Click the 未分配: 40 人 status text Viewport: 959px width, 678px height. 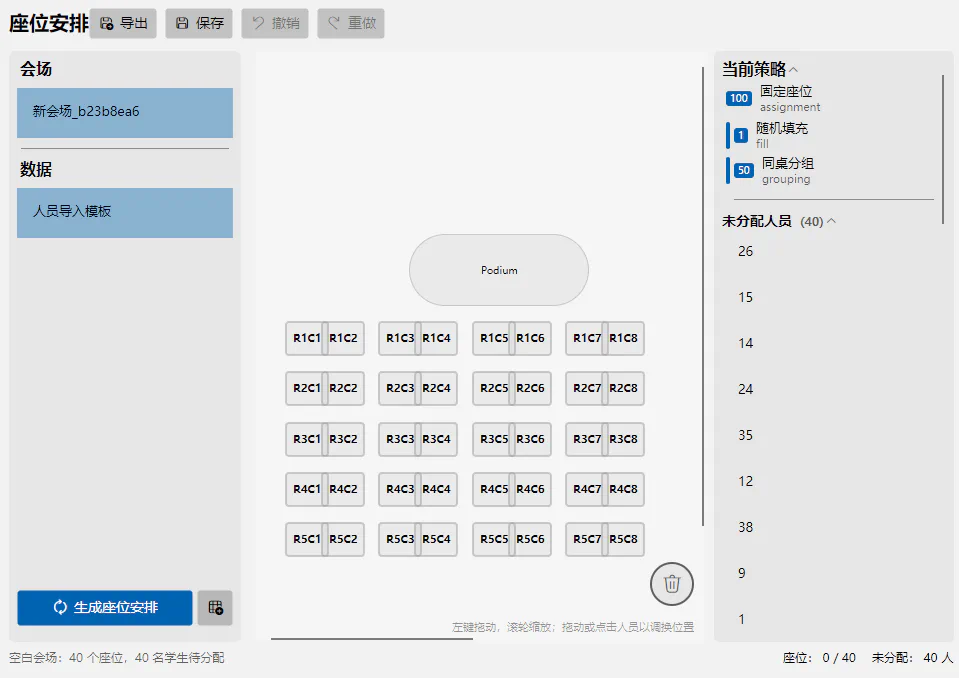(x=912, y=658)
